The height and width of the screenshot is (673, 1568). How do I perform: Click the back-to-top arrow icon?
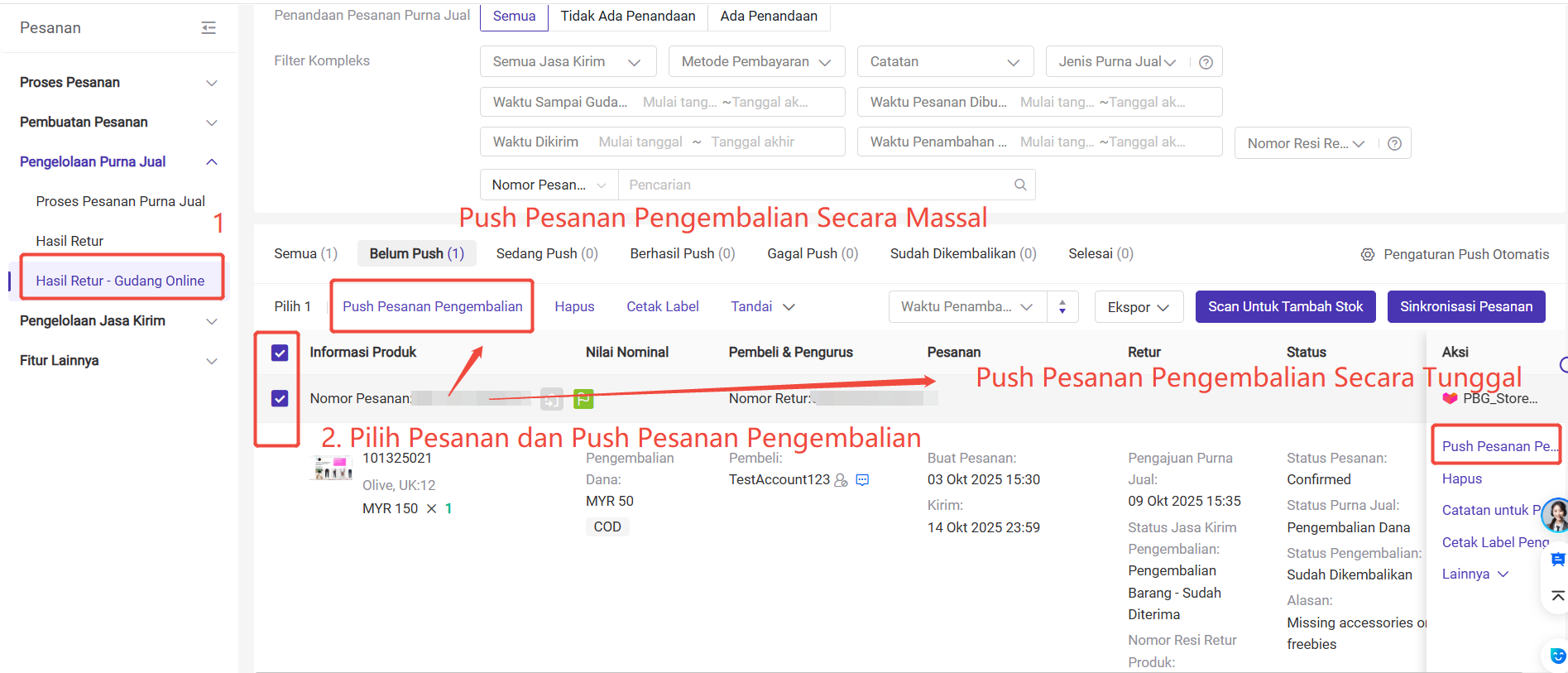pyautogui.click(x=1558, y=595)
